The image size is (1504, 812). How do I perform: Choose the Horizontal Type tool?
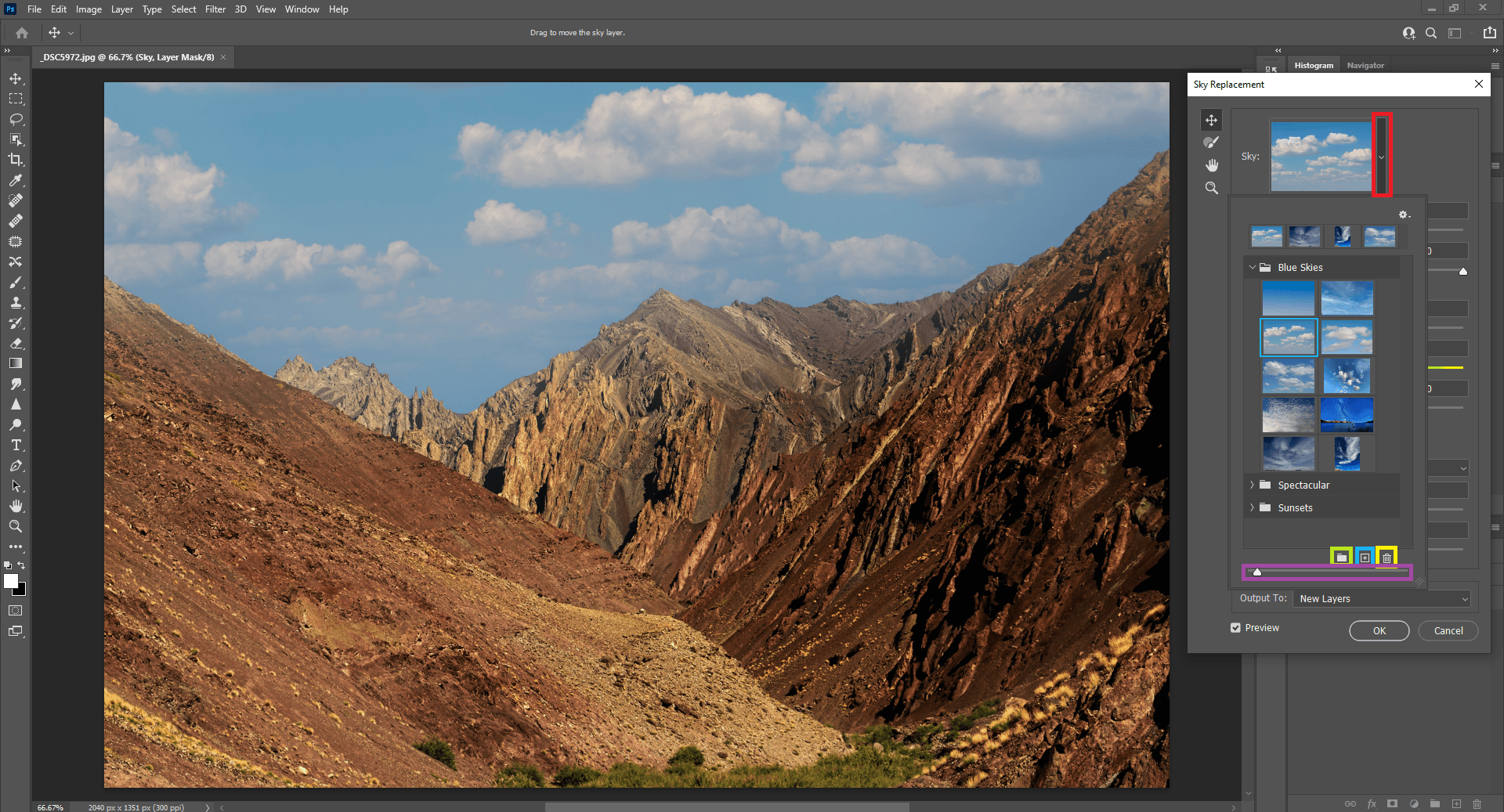16,445
